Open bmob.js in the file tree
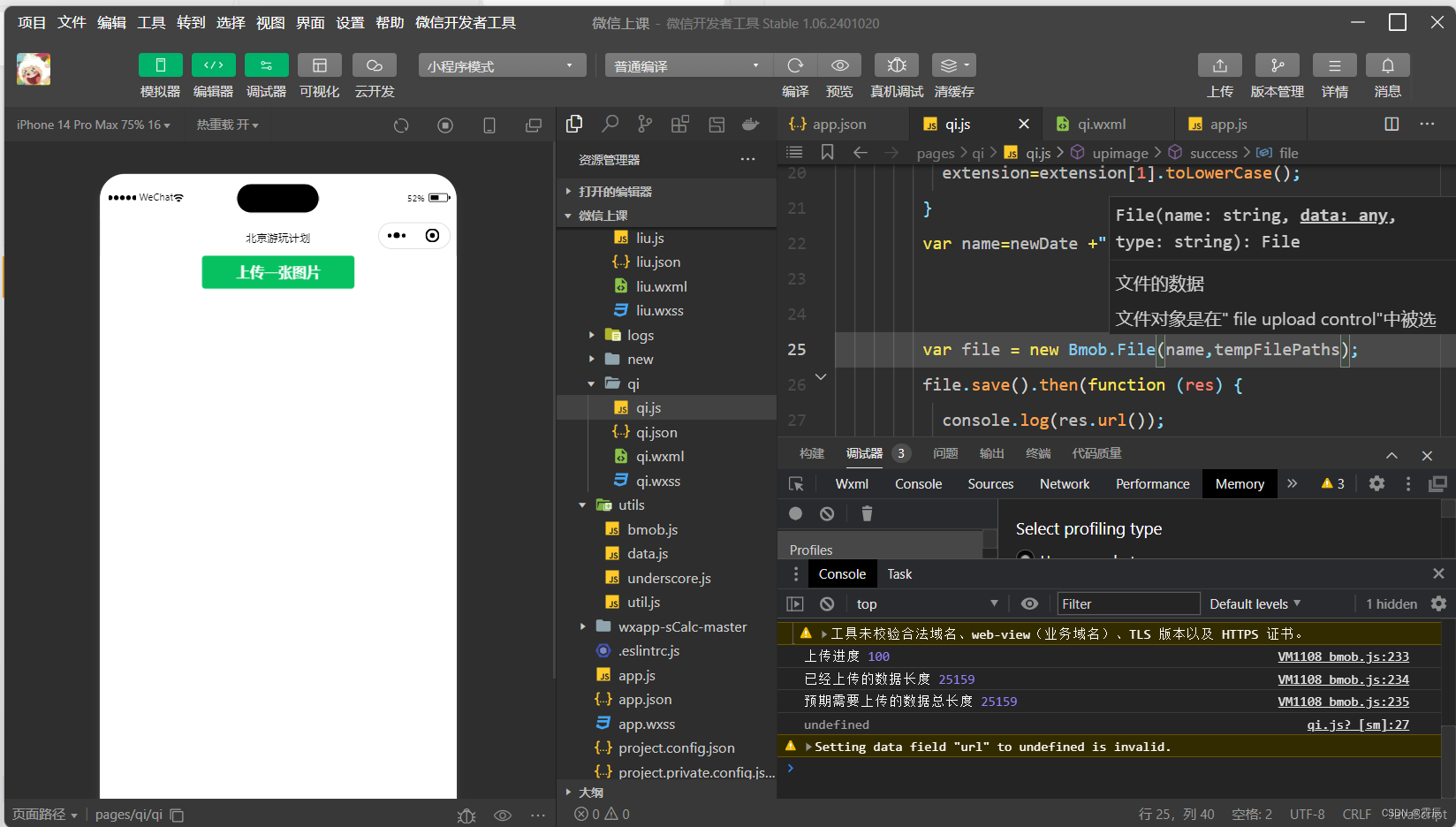This screenshot has height=827, width=1456. (652, 530)
